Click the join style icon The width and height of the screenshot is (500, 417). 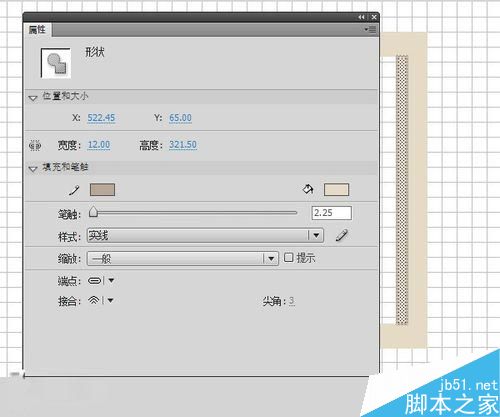coord(94,301)
